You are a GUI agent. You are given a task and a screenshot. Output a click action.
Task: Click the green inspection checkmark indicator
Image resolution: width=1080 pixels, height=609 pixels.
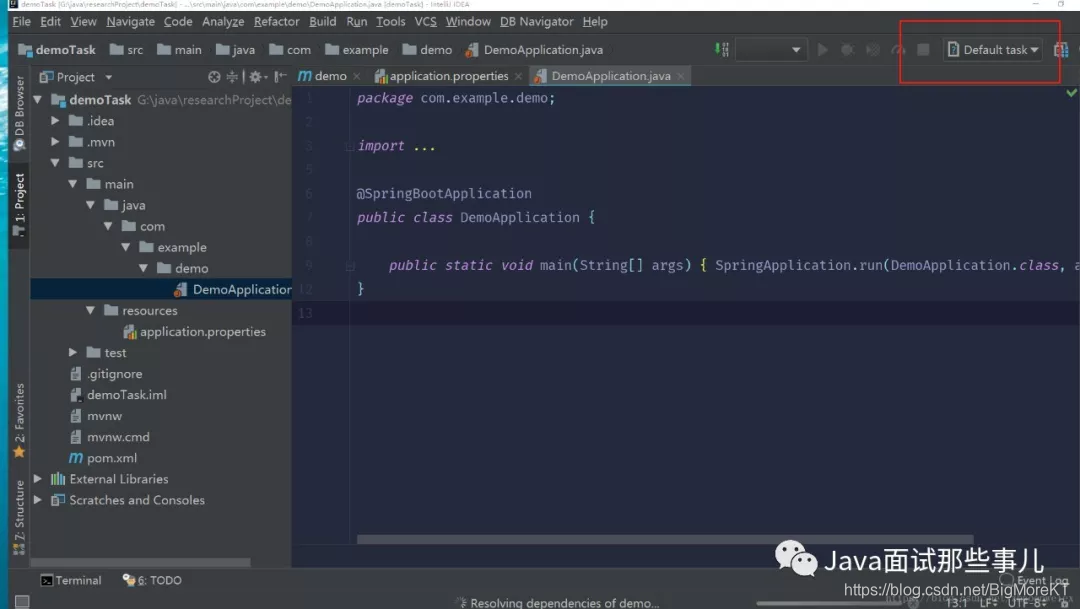pyautogui.click(x=1071, y=92)
